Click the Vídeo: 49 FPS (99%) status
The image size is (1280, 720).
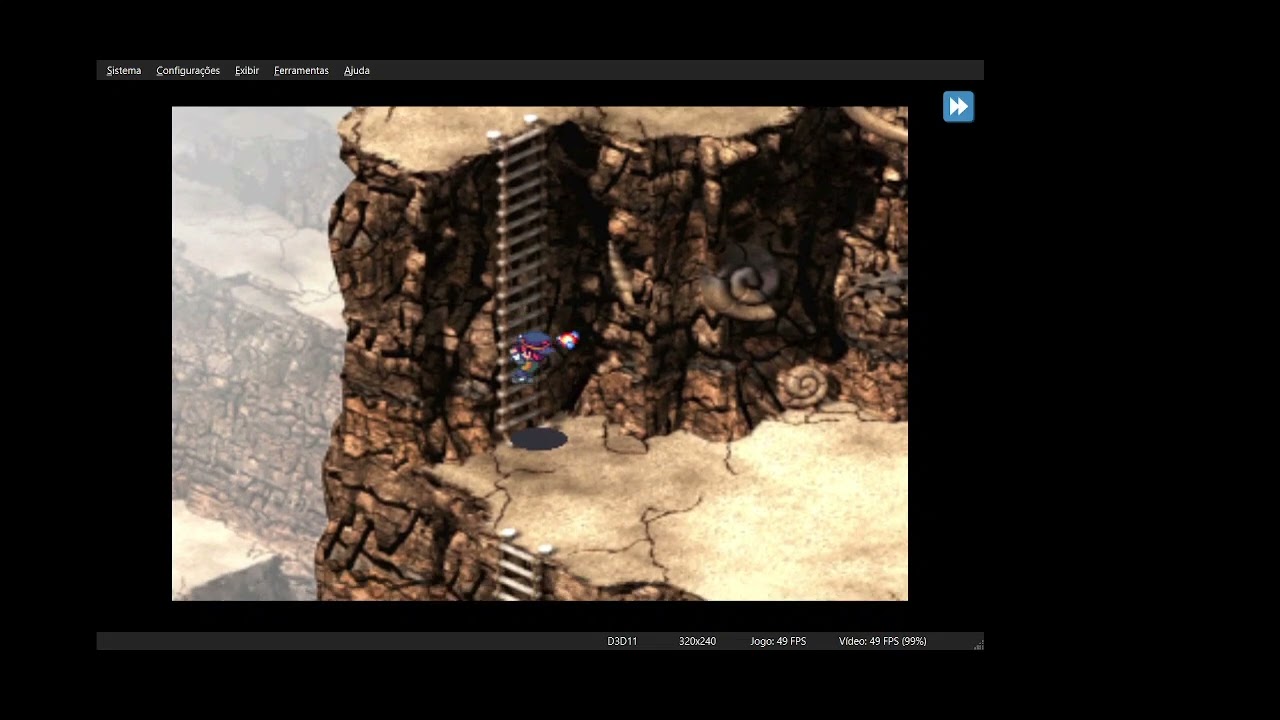coord(882,641)
